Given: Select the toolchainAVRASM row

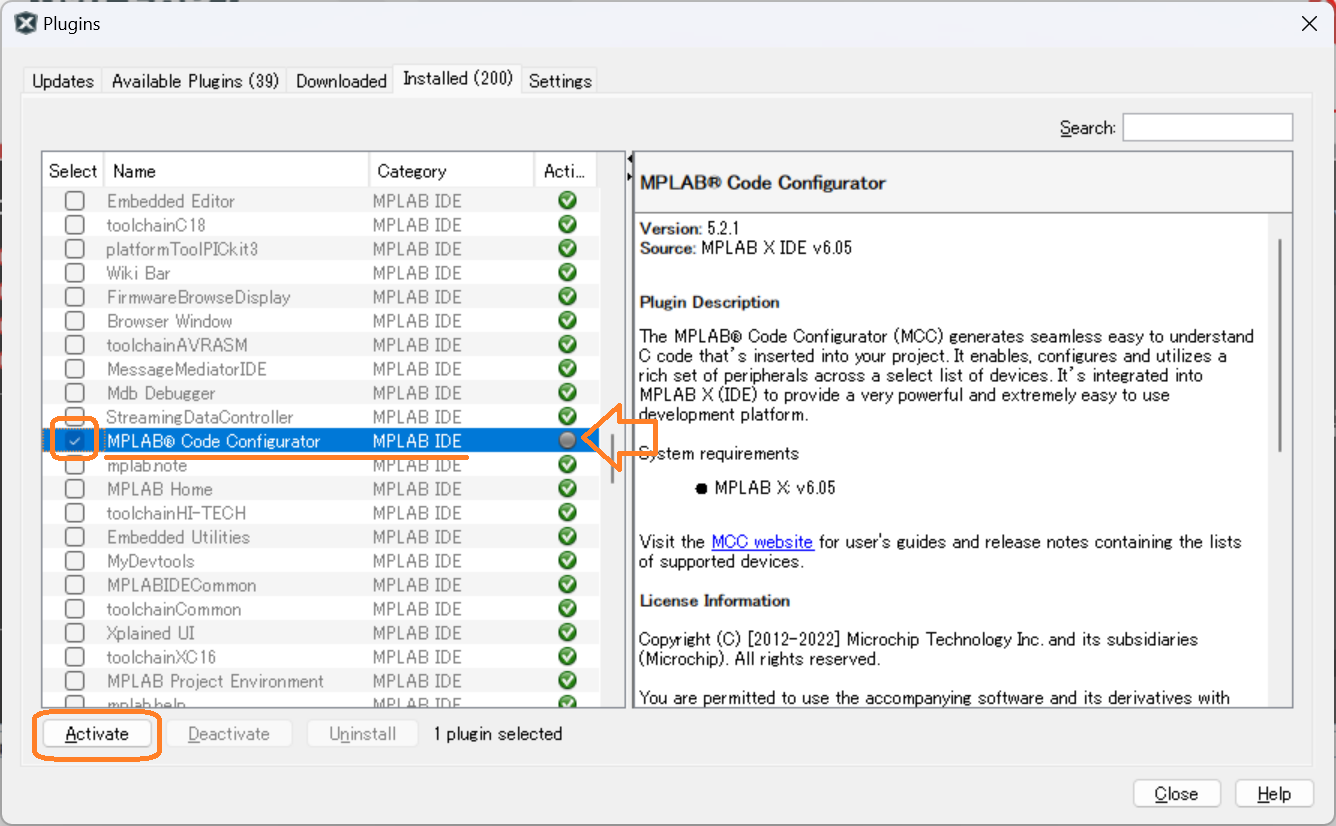Looking at the screenshot, I should (x=320, y=345).
